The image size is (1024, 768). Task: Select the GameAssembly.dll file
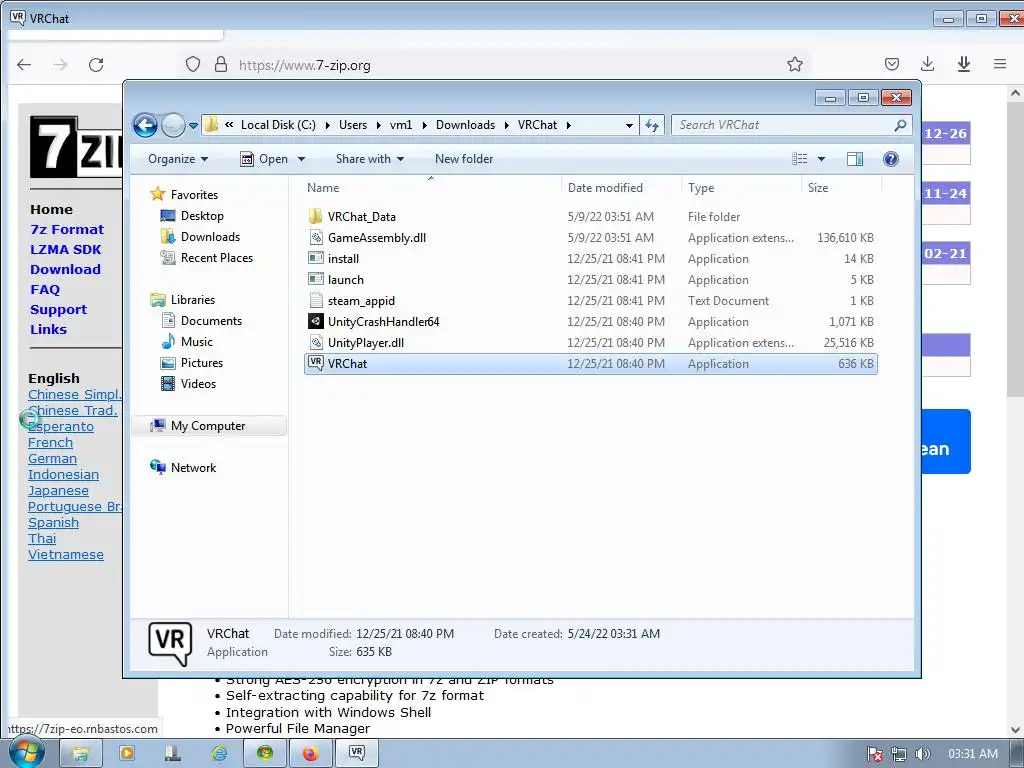[x=590, y=238]
